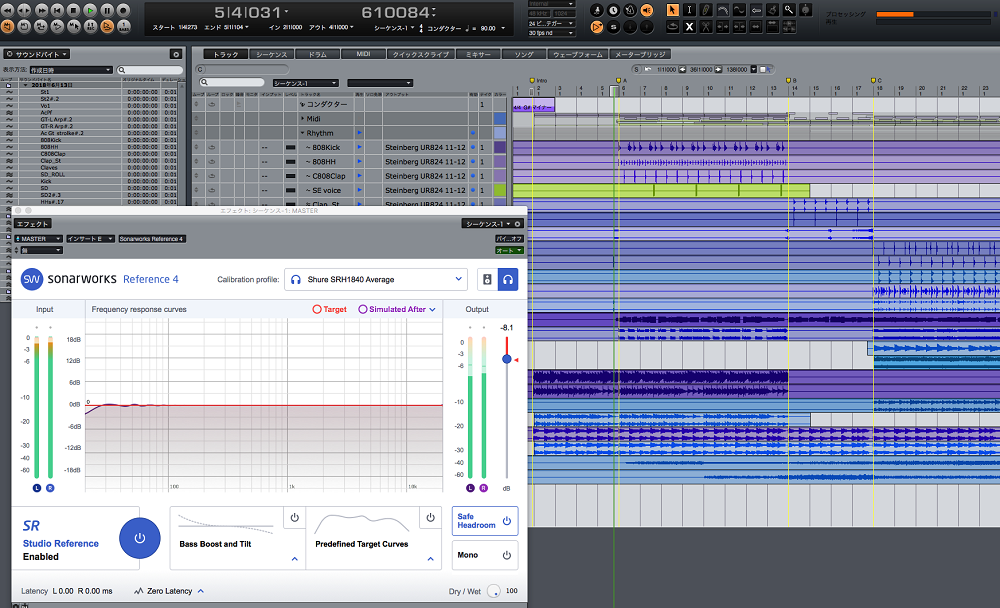Open the Calibration profile dropdown
The image size is (1000, 608).
(x=376, y=279)
